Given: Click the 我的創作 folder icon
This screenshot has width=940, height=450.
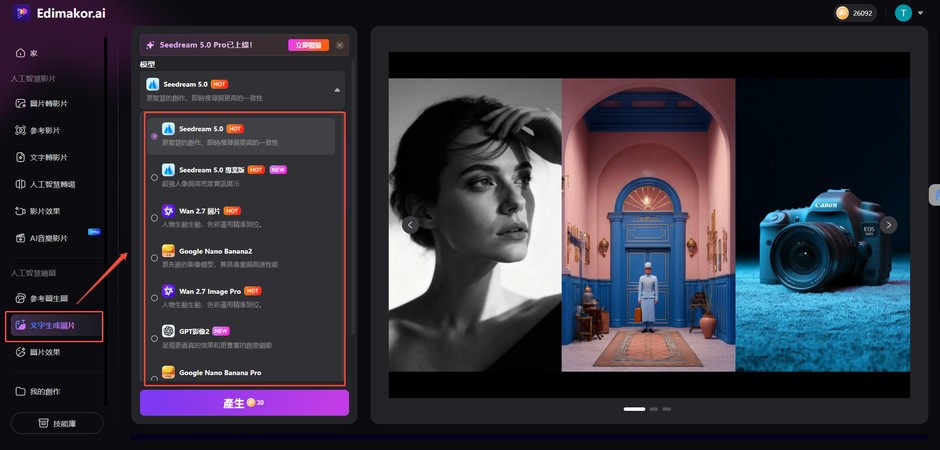Looking at the screenshot, I should [x=21, y=392].
